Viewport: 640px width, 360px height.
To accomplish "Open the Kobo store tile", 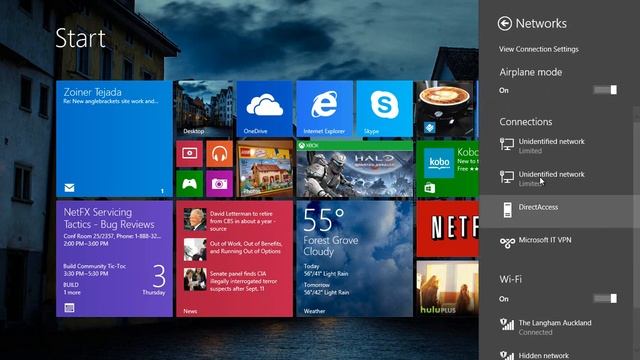I will [447, 169].
